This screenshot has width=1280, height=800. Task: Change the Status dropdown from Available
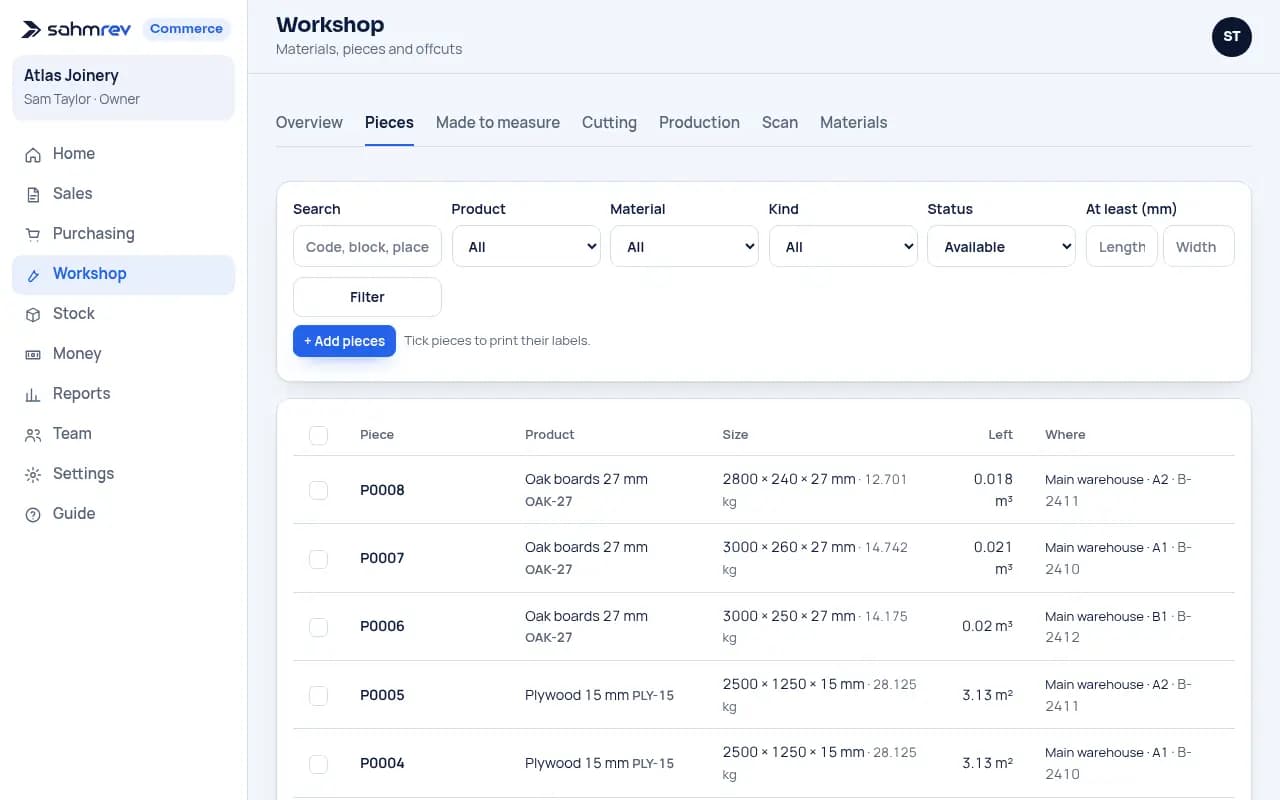[1001, 247]
